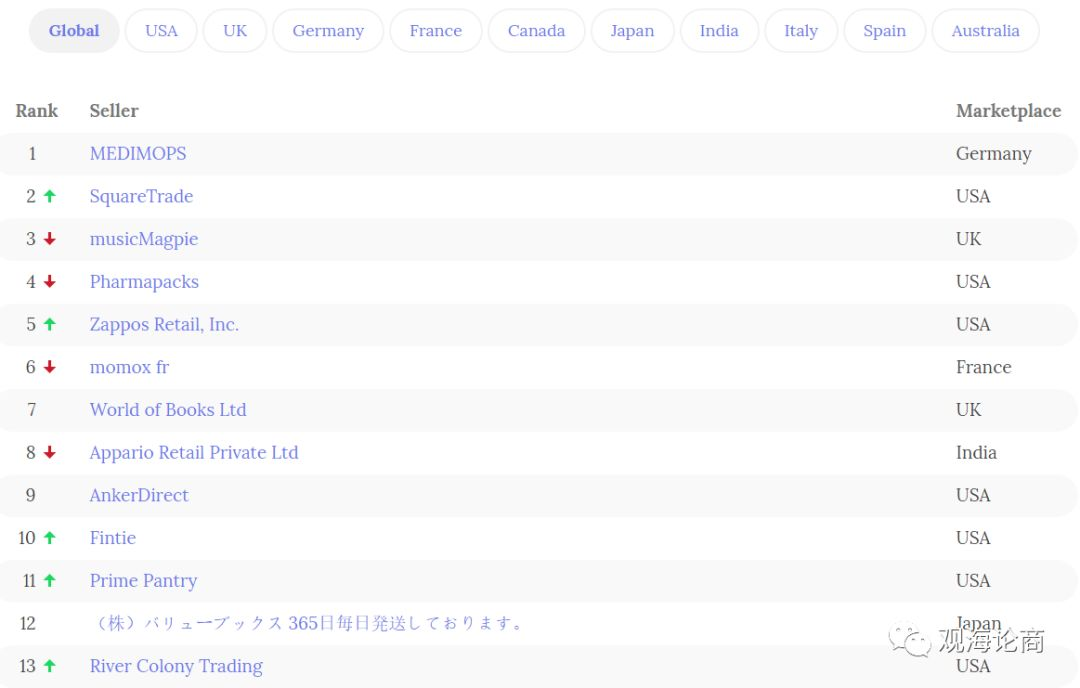1080x688 pixels.
Task: Switch to the Australia tab
Action: [x=985, y=31]
